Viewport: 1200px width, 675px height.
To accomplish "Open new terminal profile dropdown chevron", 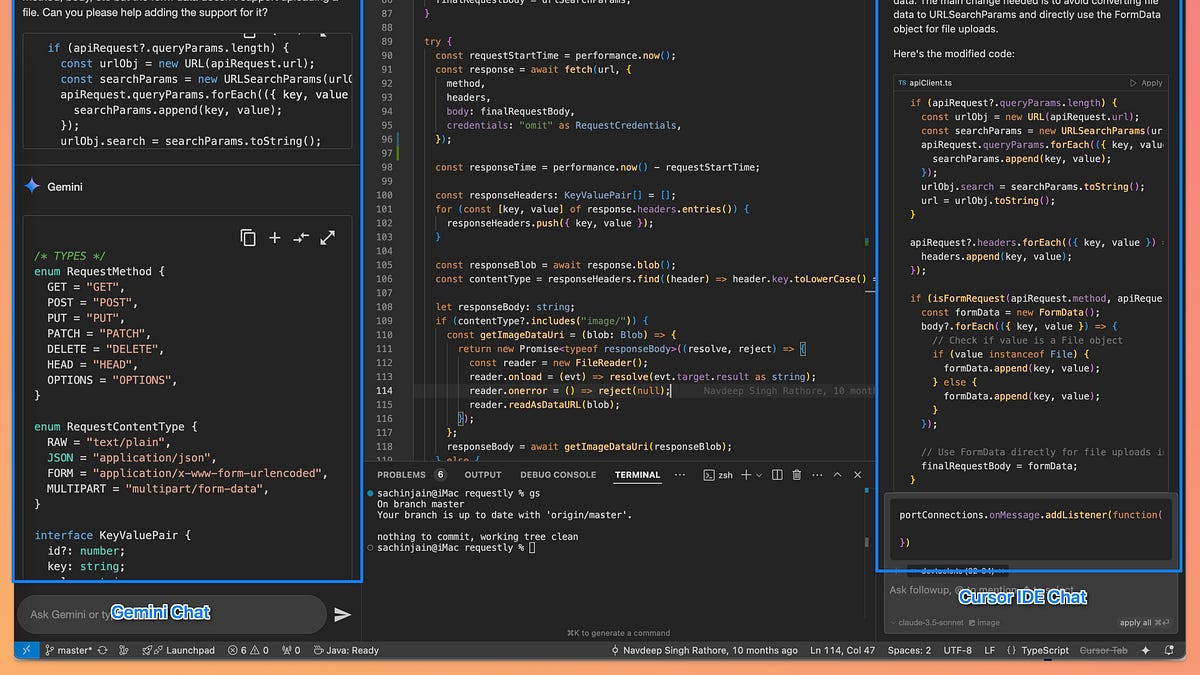I will click(759, 475).
